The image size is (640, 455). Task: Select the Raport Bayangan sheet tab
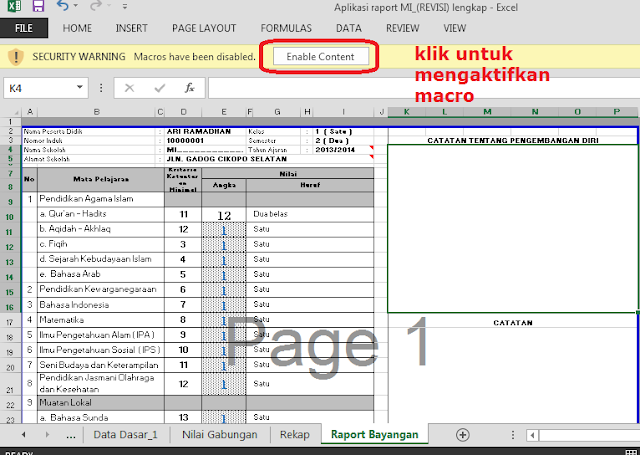coord(374,435)
